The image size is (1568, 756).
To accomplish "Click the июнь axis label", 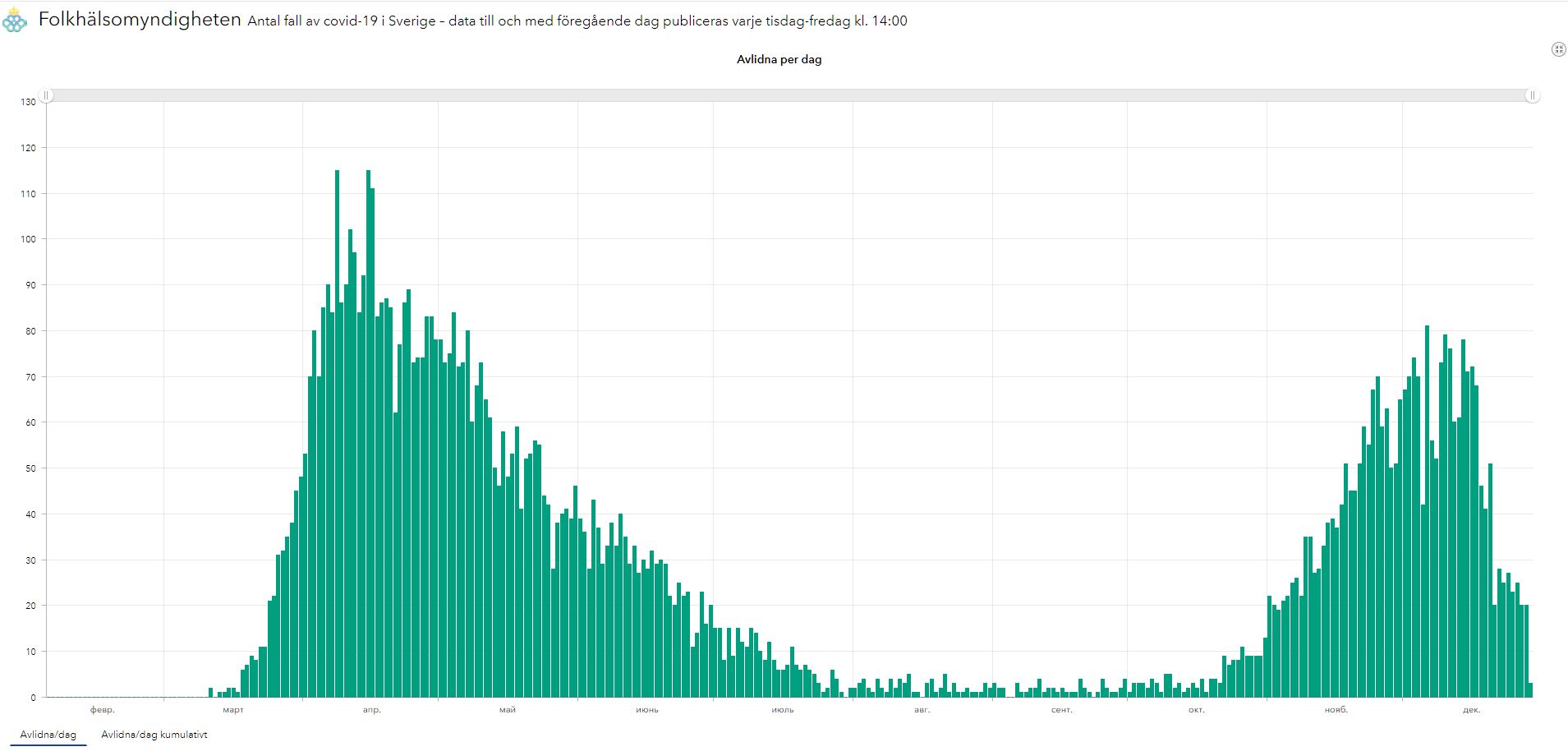I will (647, 710).
